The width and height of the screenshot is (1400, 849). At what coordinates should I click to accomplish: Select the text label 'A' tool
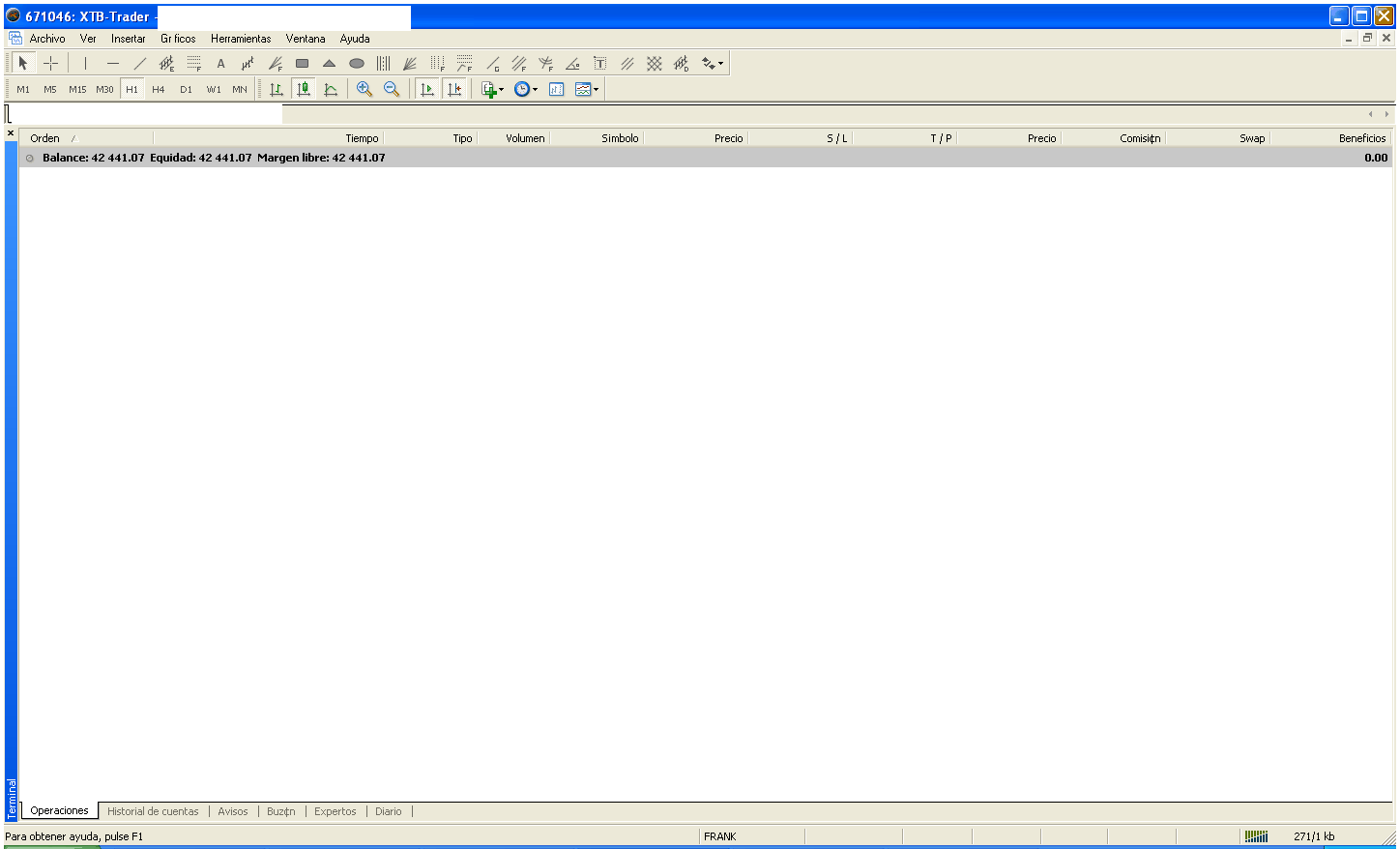[x=220, y=64]
